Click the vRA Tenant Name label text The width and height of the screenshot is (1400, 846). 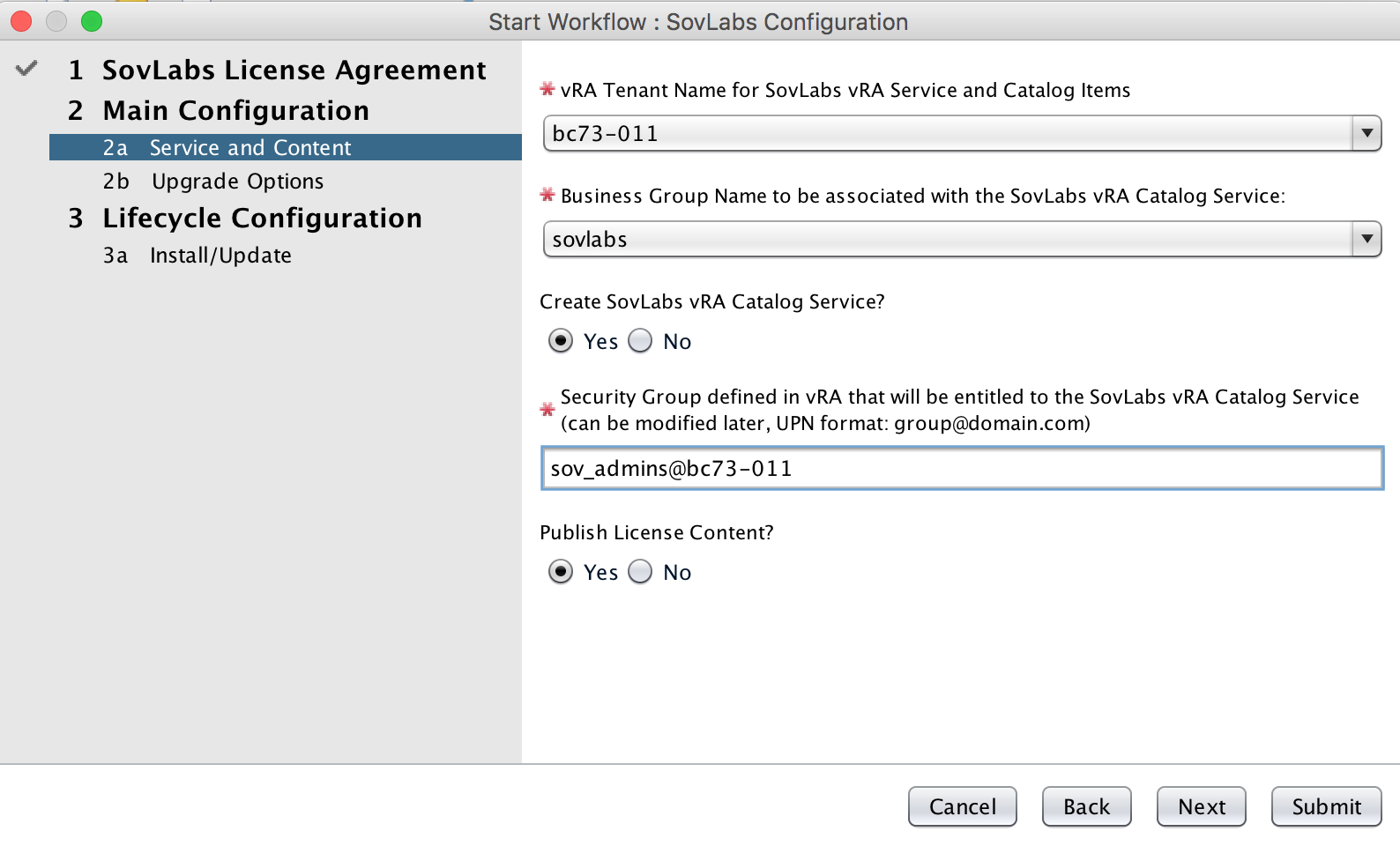tap(845, 90)
